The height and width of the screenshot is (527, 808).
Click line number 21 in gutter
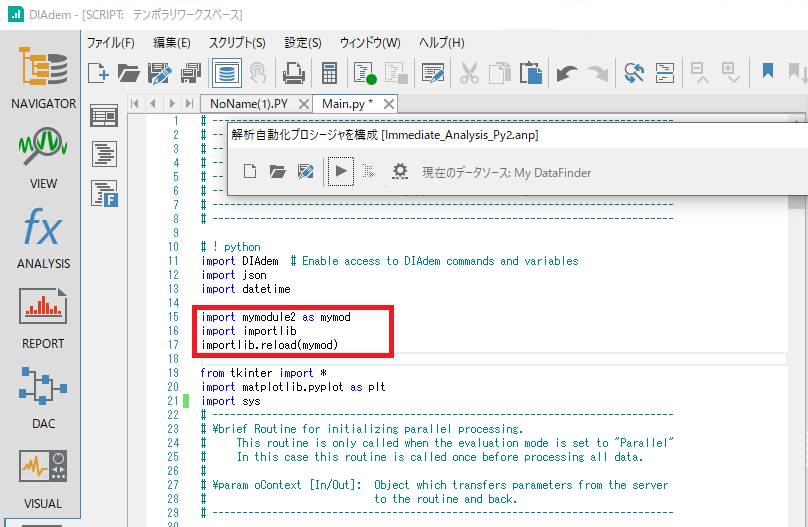coord(173,401)
